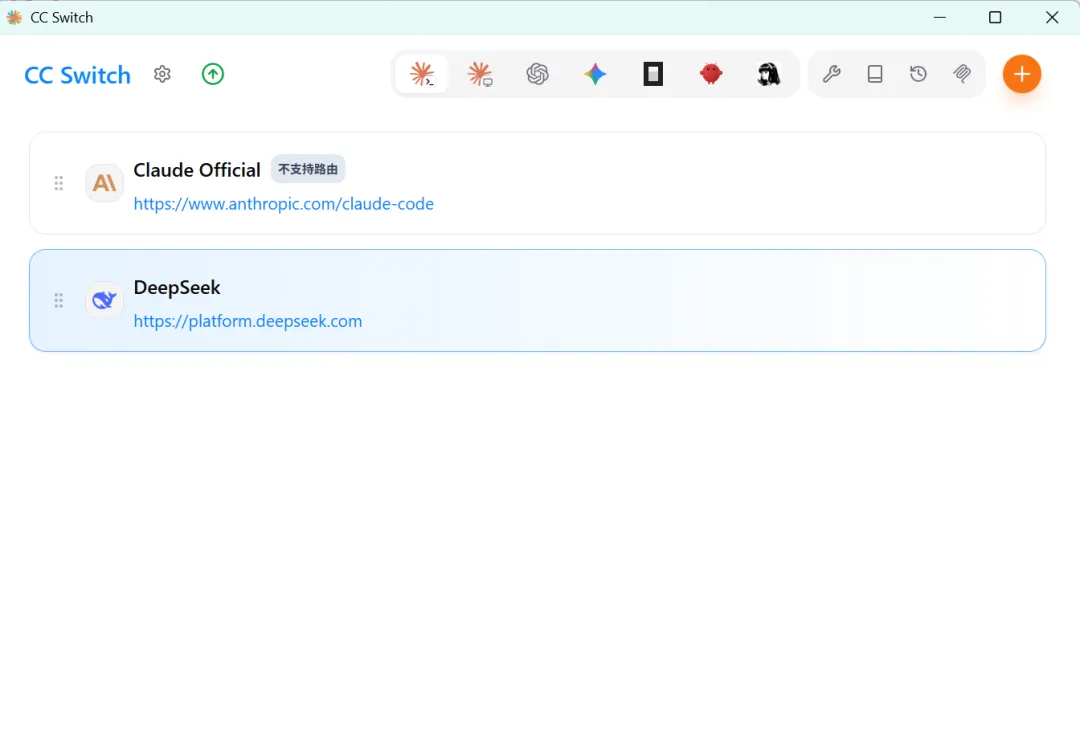The width and height of the screenshot is (1080, 751).
Task: Select the DeepSeek provider name
Action: point(177,287)
